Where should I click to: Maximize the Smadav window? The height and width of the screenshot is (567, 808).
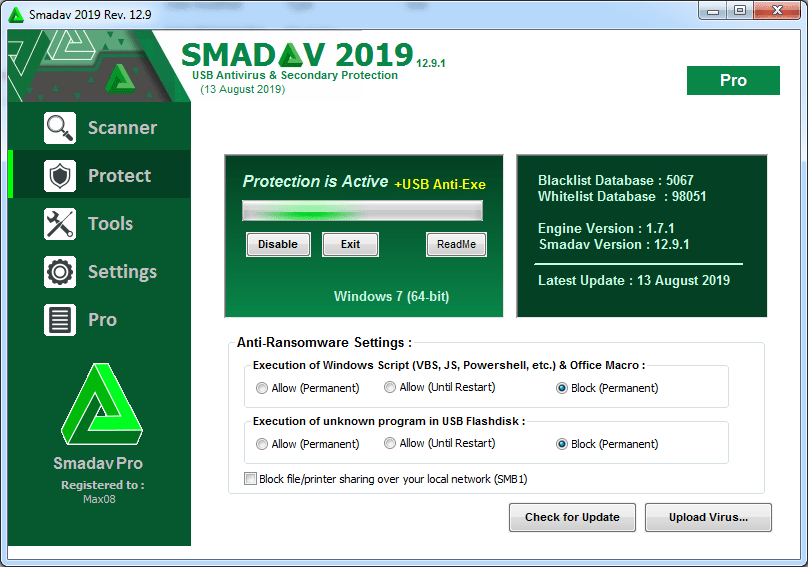740,11
